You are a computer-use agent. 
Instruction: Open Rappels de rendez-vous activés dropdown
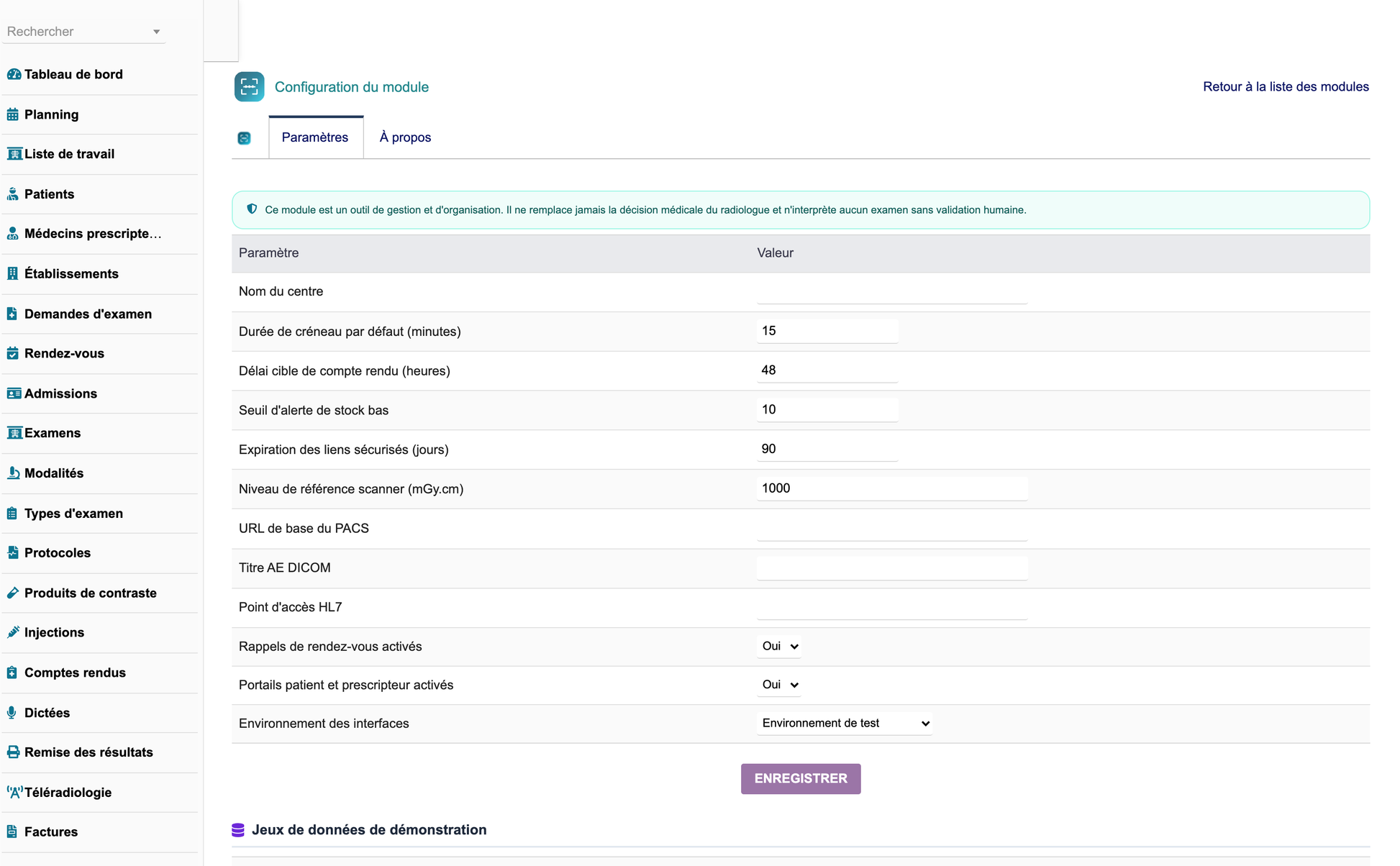click(x=780, y=646)
